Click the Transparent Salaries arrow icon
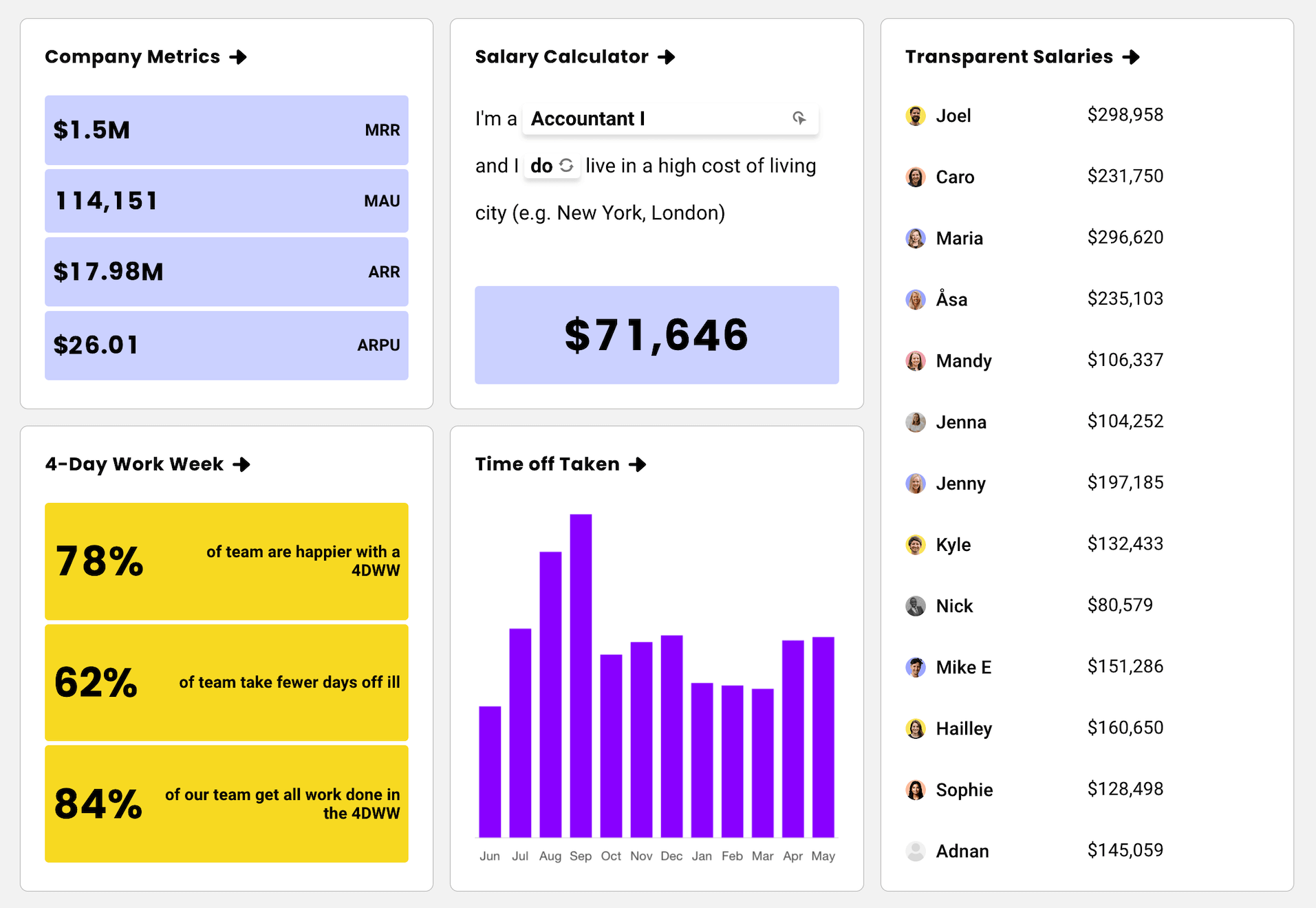1316x908 pixels. 1133,58
